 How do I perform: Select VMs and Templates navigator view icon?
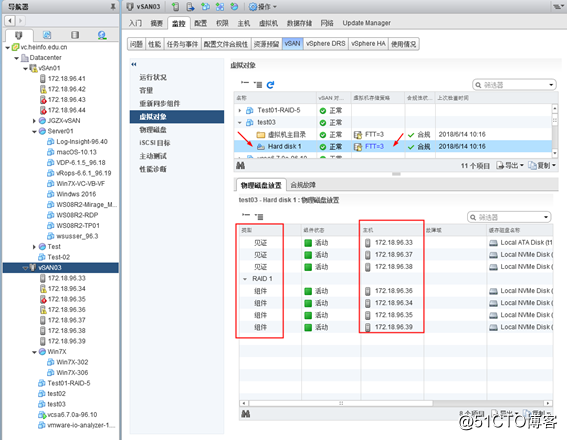47,35
